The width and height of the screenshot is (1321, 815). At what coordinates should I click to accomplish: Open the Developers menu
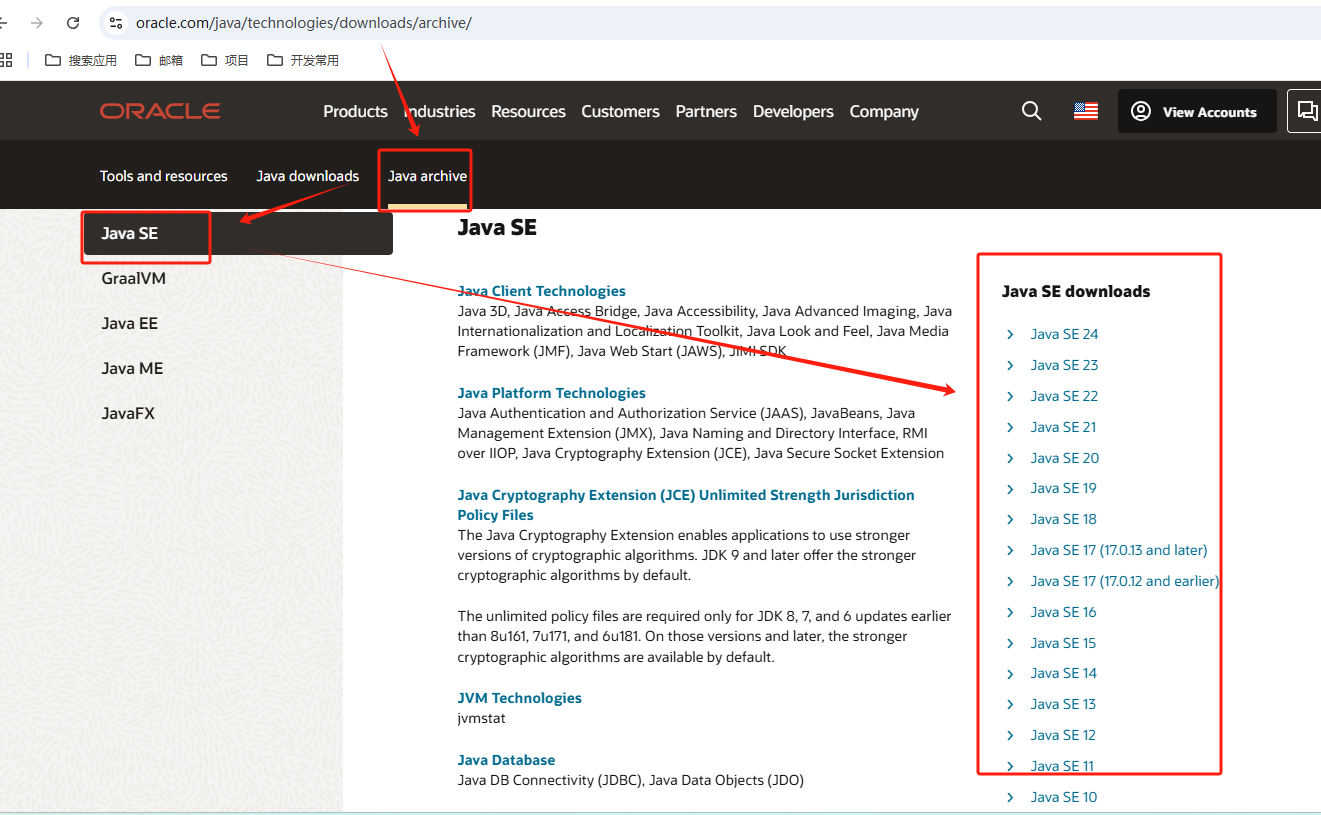click(x=793, y=111)
